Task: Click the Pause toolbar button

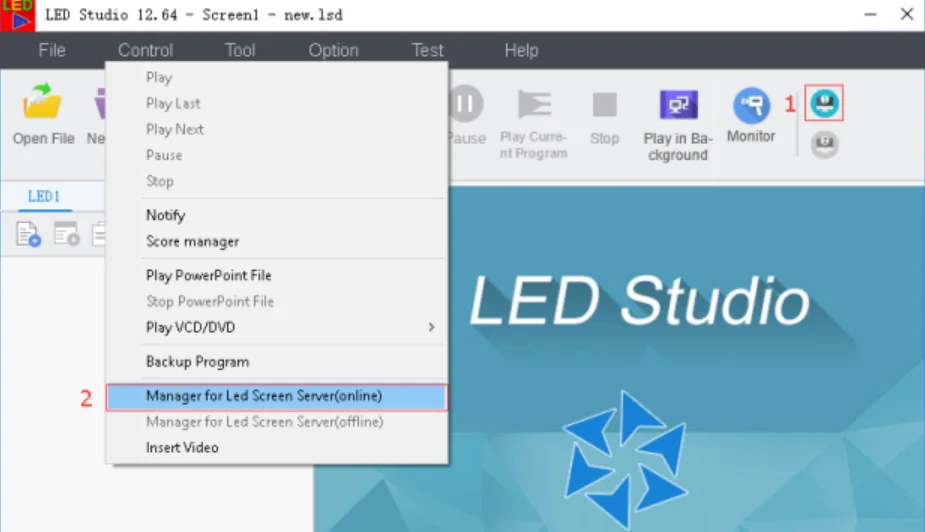Action: (466, 116)
